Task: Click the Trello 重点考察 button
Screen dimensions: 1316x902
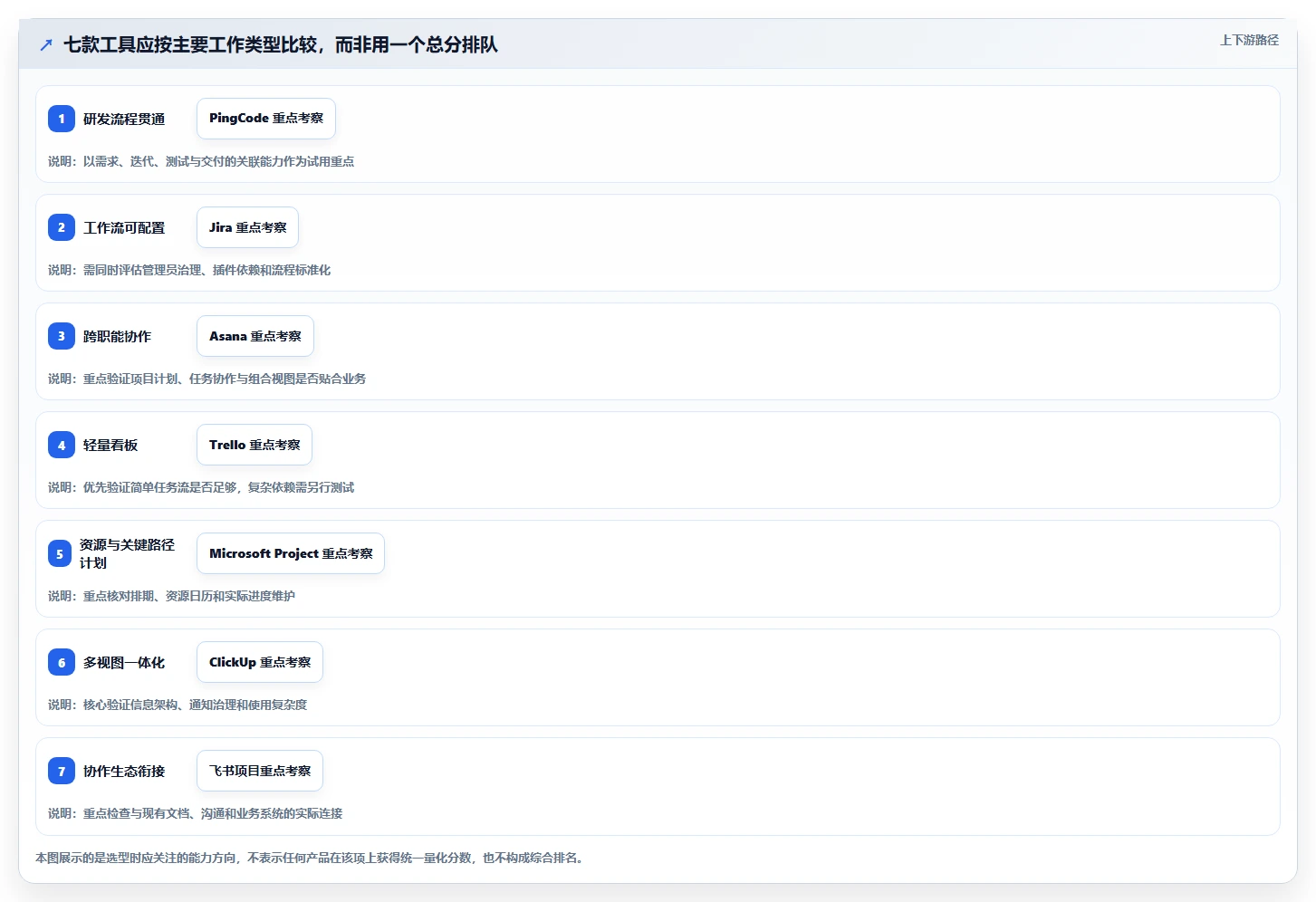Action: click(255, 445)
